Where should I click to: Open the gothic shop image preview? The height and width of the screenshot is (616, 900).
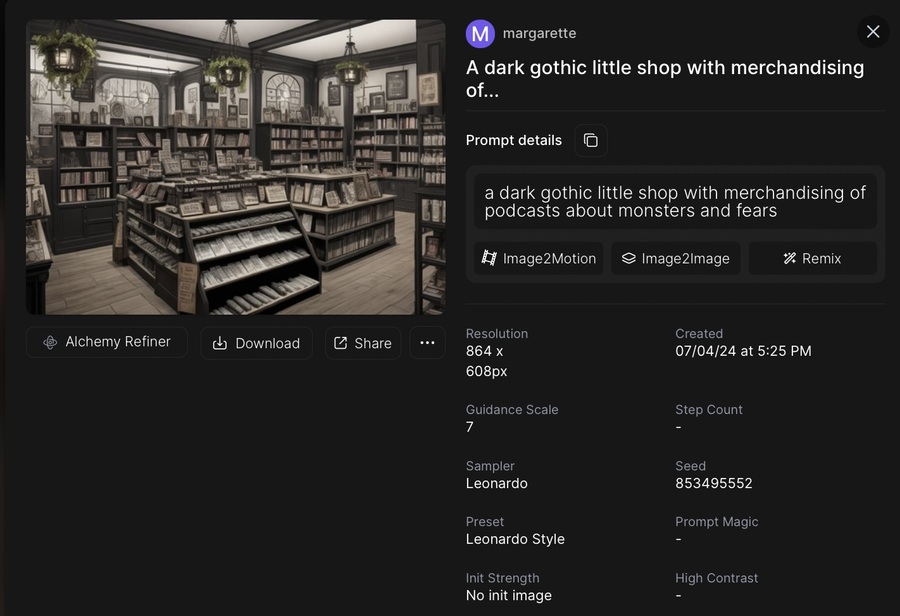pos(236,167)
